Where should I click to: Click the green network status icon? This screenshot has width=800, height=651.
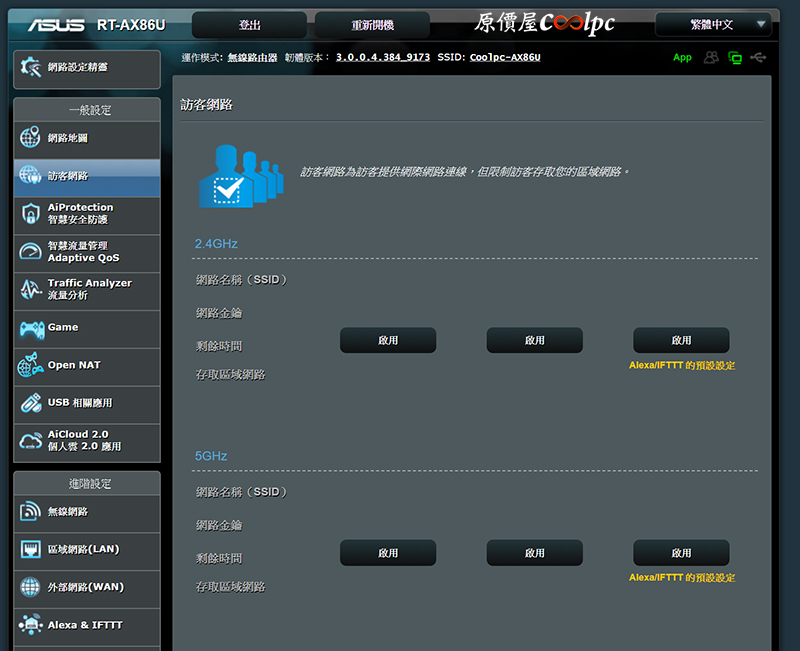coord(735,57)
